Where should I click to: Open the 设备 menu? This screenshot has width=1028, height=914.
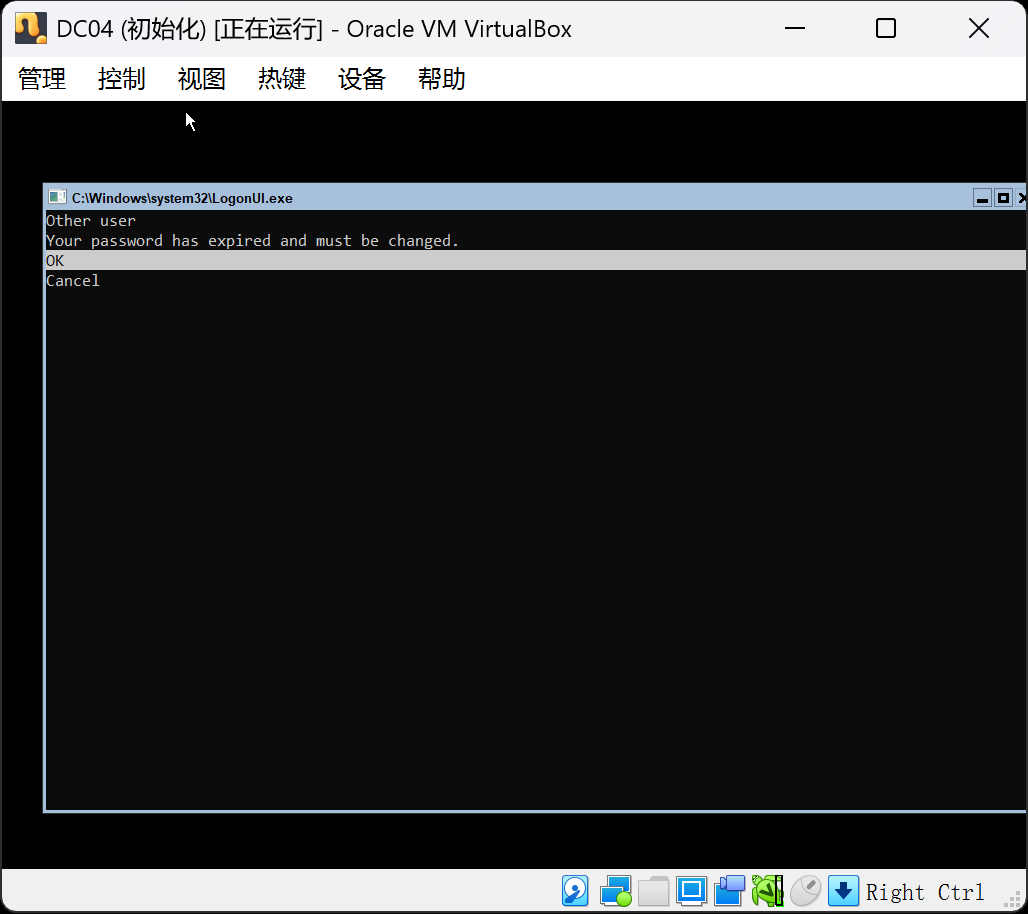(x=361, y=79)
